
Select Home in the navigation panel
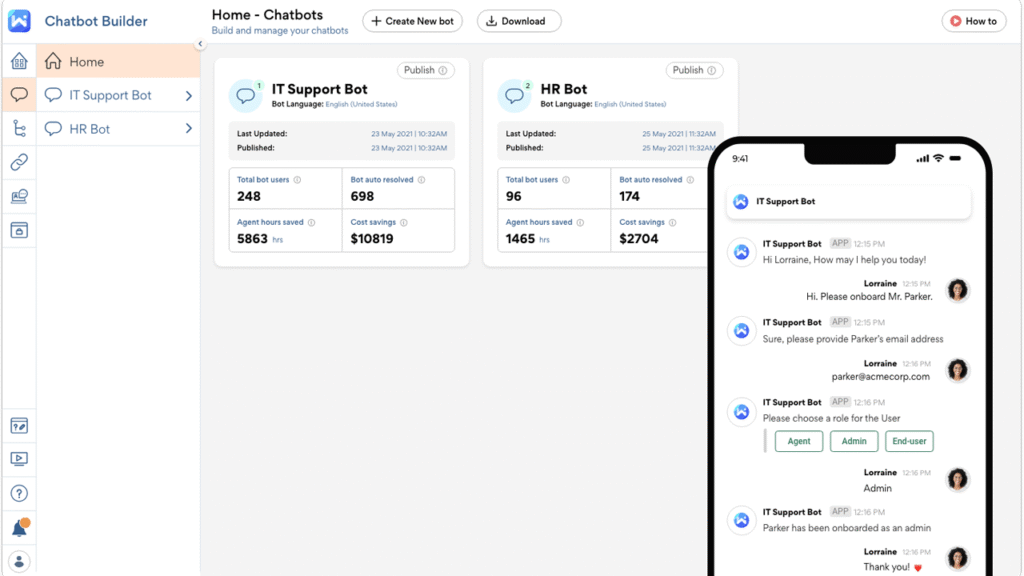click(x=86, y=62)
